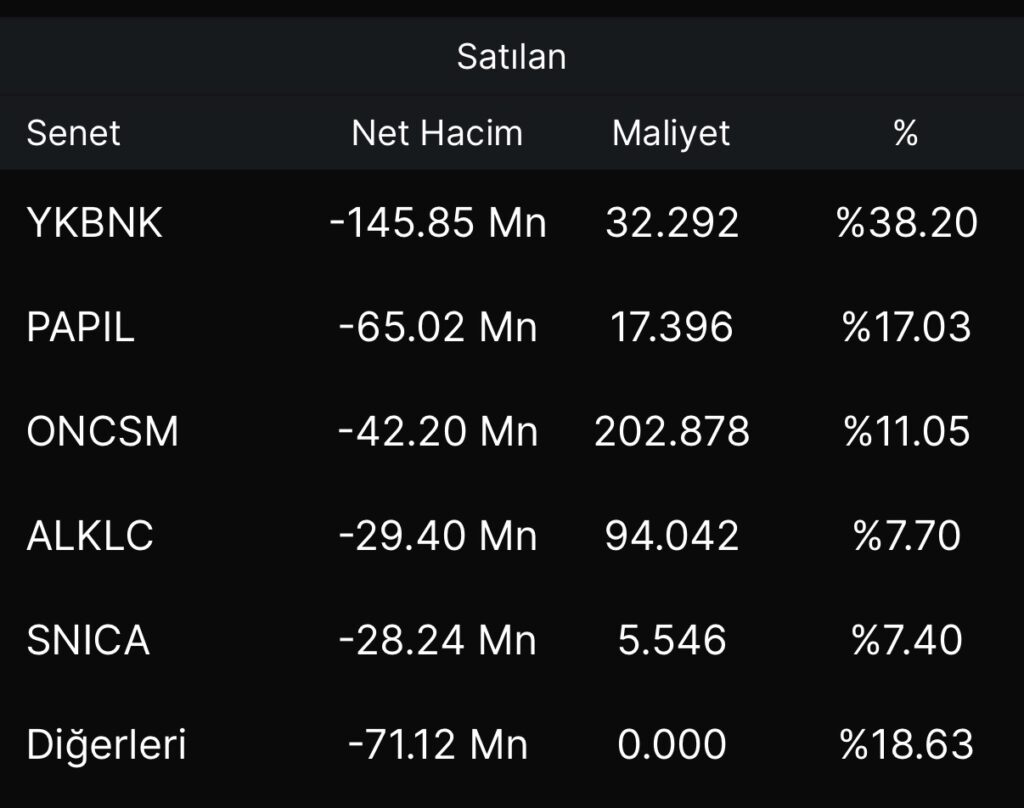Click the 32.292 cost value
Viewport: 1024px width, 808px height.
[x=671, y=223]
